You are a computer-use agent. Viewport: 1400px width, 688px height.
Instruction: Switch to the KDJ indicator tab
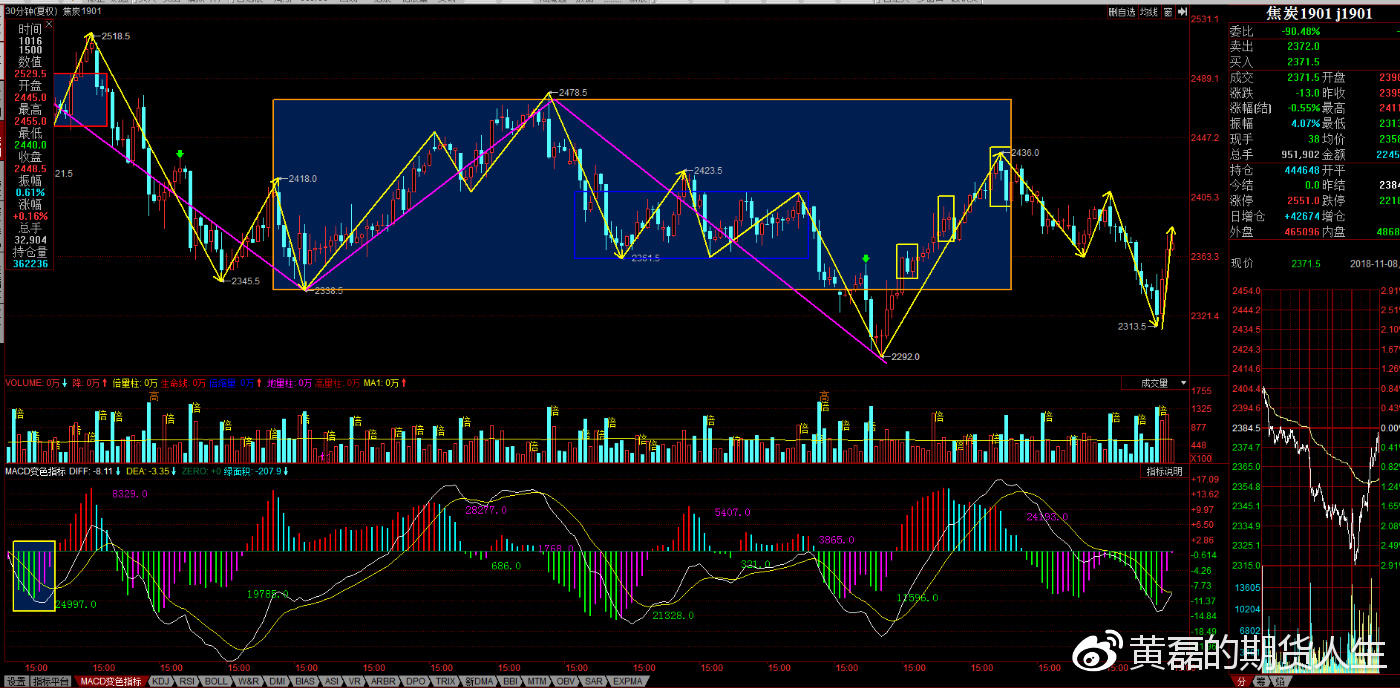[160, 681]
